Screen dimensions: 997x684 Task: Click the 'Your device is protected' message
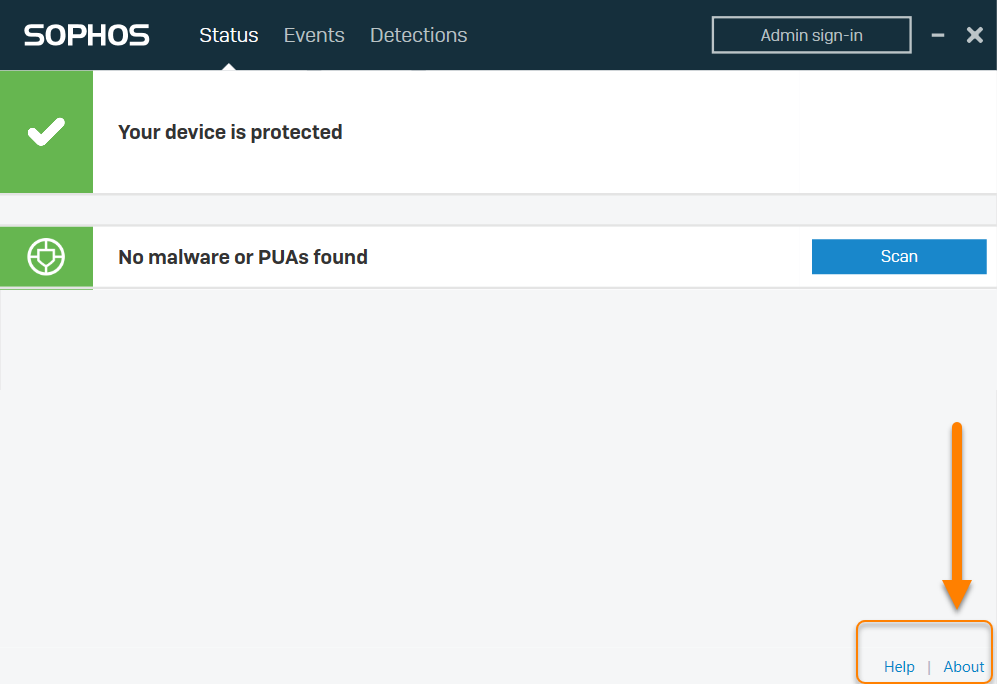pyautogui.click(x=230, y=132)
